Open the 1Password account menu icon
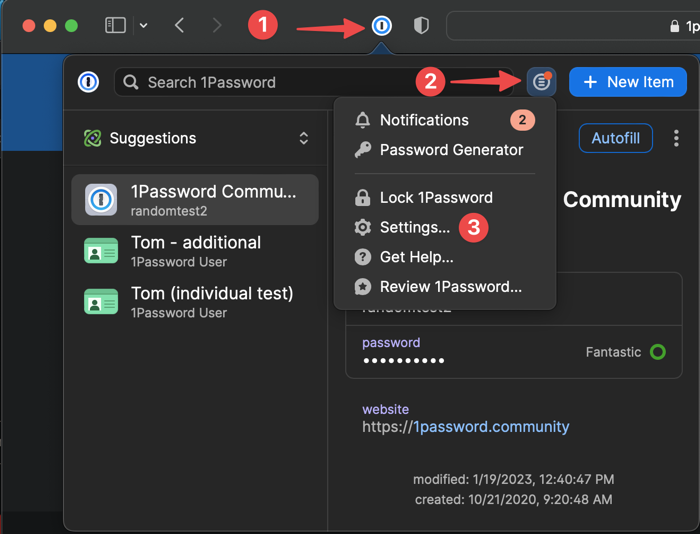700x534 pixels. pos(541,82)
